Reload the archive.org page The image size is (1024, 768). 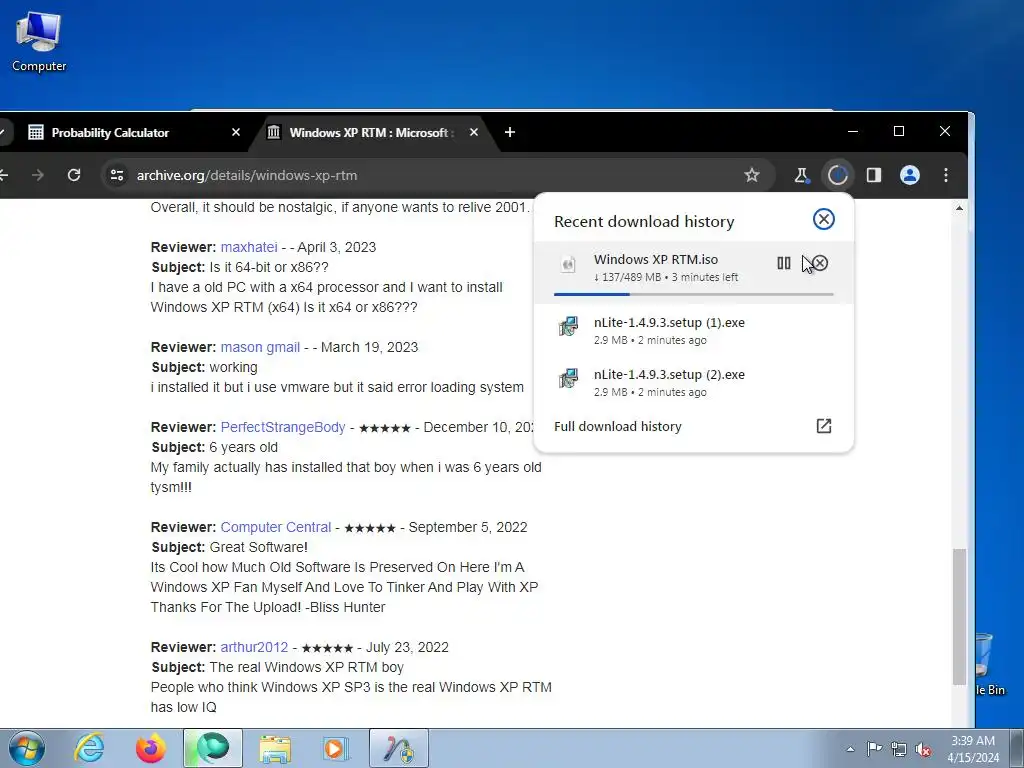[74, 175]
